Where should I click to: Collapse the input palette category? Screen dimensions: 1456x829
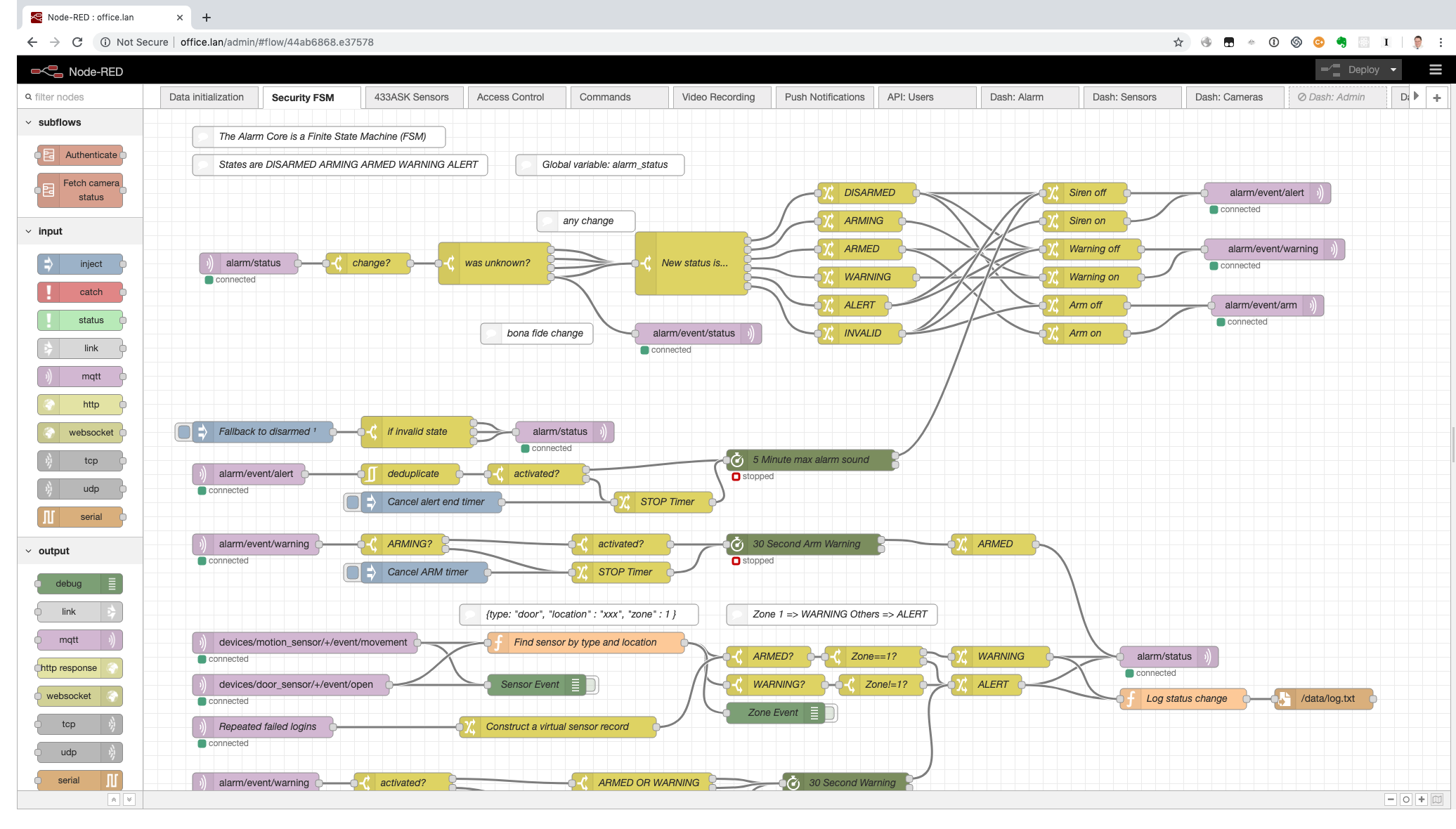80,231
